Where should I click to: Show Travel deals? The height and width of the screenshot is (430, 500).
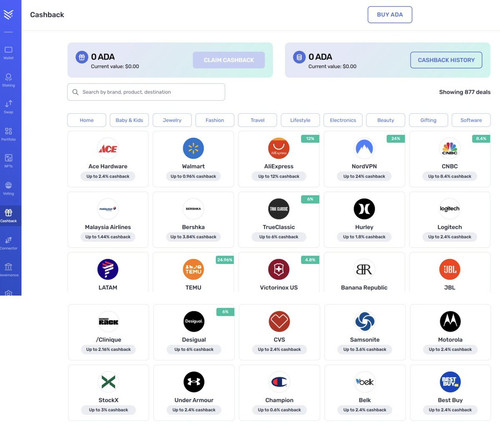pos(257,120)
